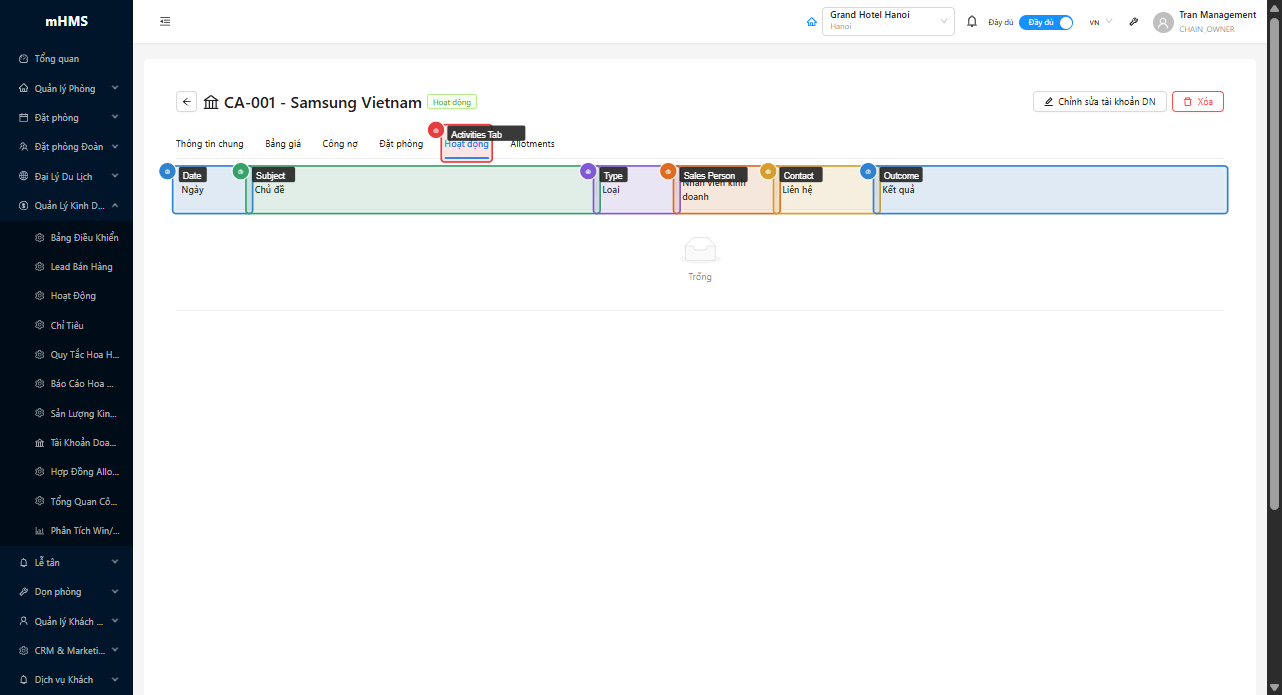1282x695 pixels.
Task: Click the user avatar icon
Action: coord(1163,22)
